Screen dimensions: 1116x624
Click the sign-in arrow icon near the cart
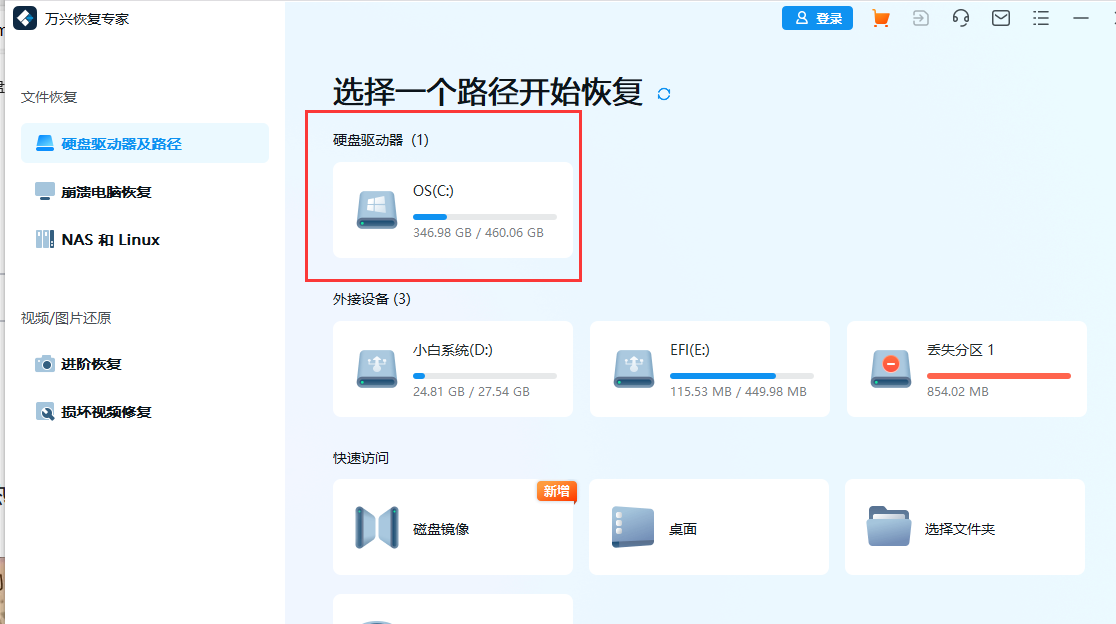[x=920, y=18]
